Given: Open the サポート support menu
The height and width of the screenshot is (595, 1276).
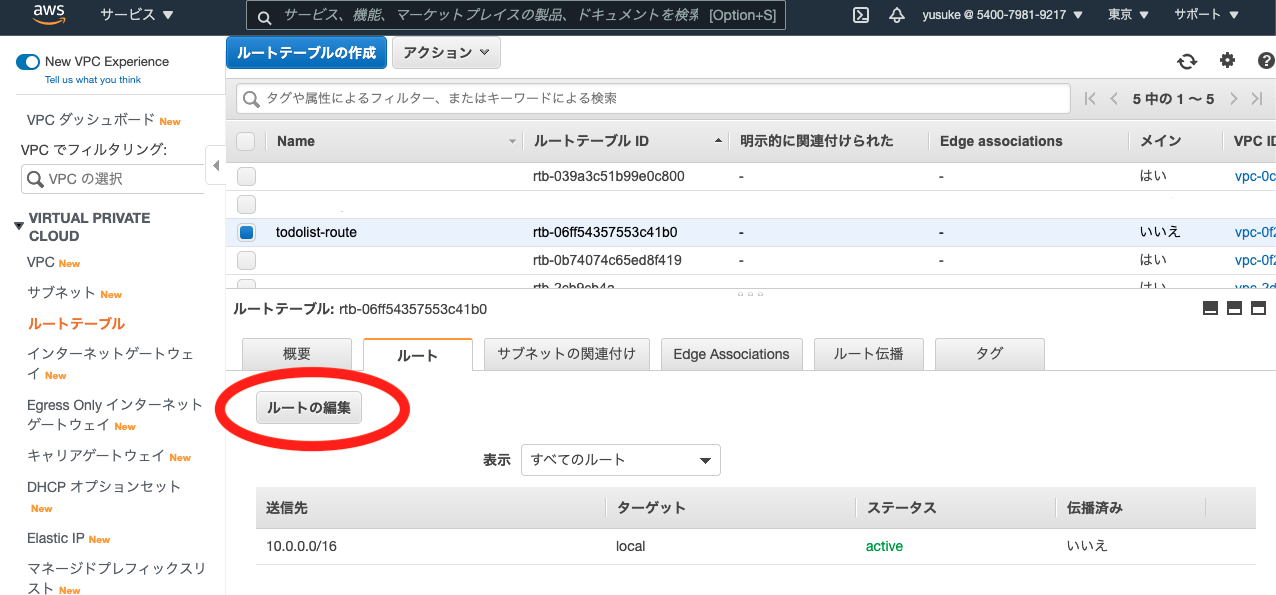Looking at the screenshot, I should tap(1207, 15).
